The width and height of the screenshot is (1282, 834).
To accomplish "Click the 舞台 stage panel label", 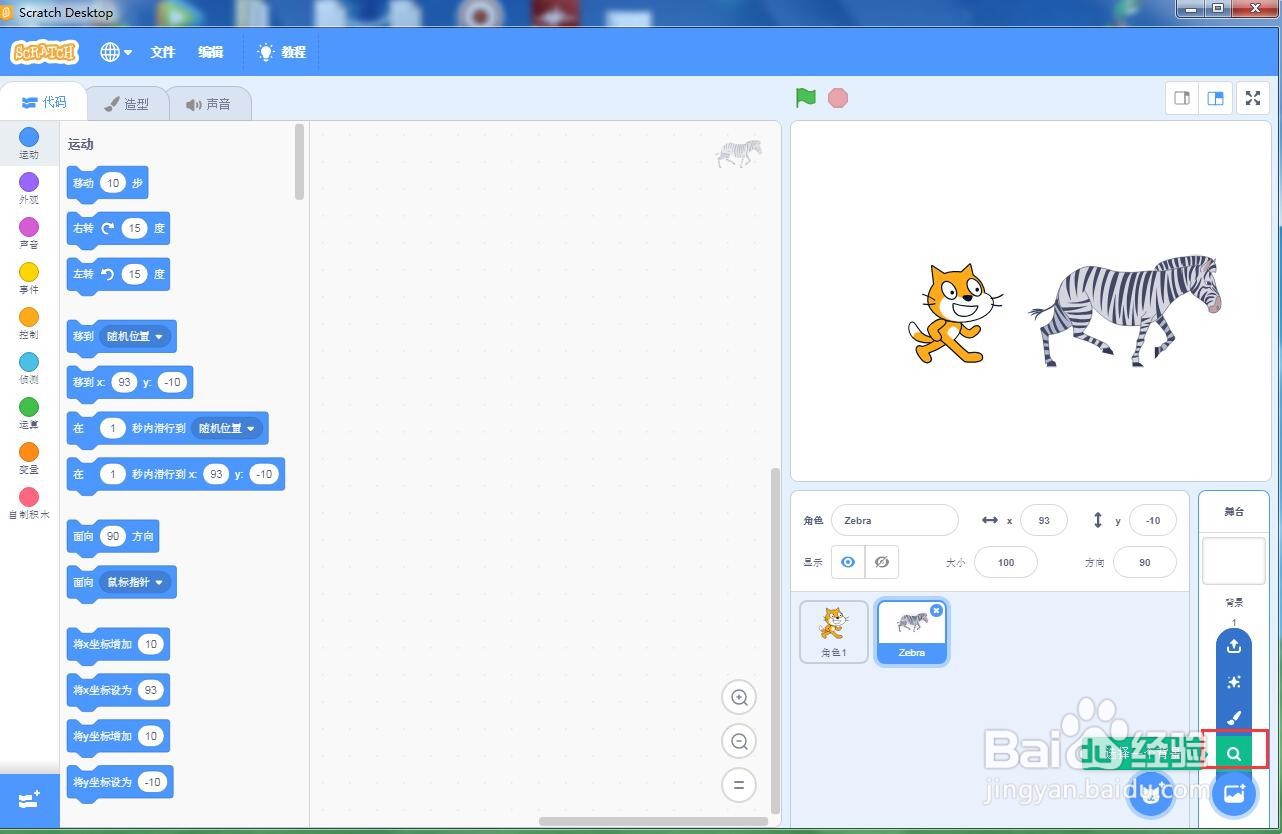I will 1234,512.
